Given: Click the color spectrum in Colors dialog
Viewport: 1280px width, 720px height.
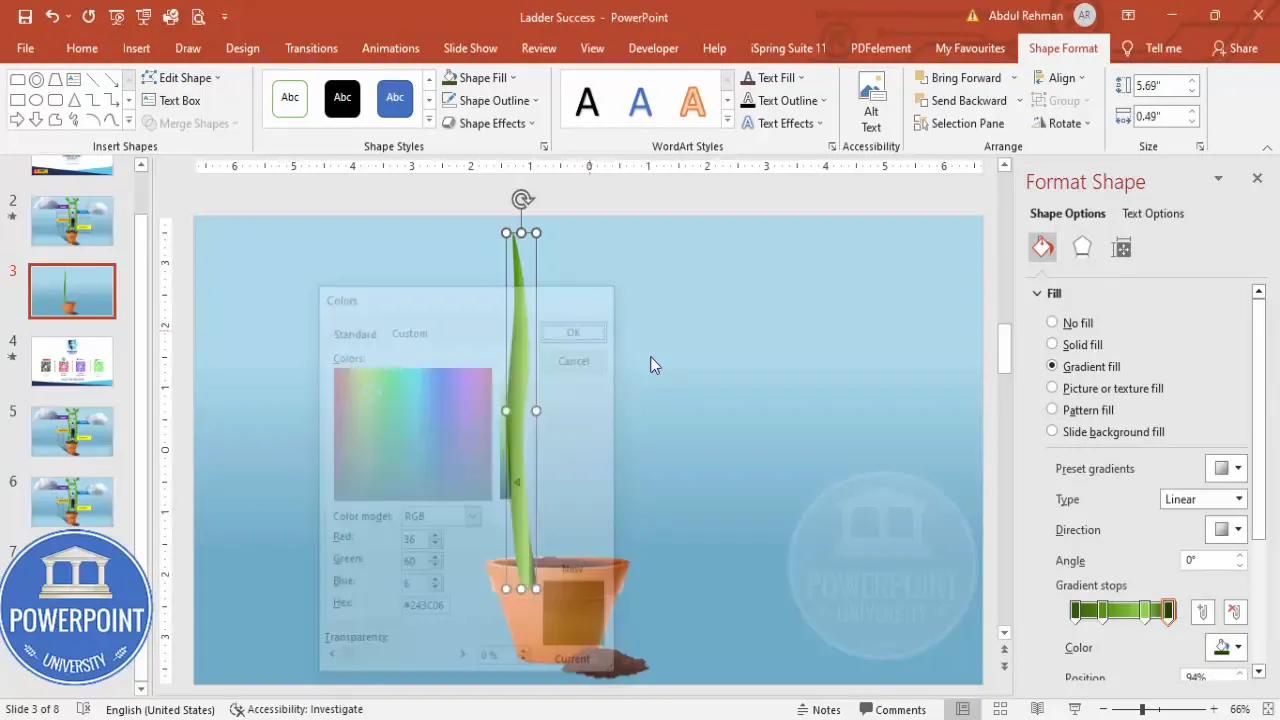Looking at the screenshot, I should tap(412, 434).
